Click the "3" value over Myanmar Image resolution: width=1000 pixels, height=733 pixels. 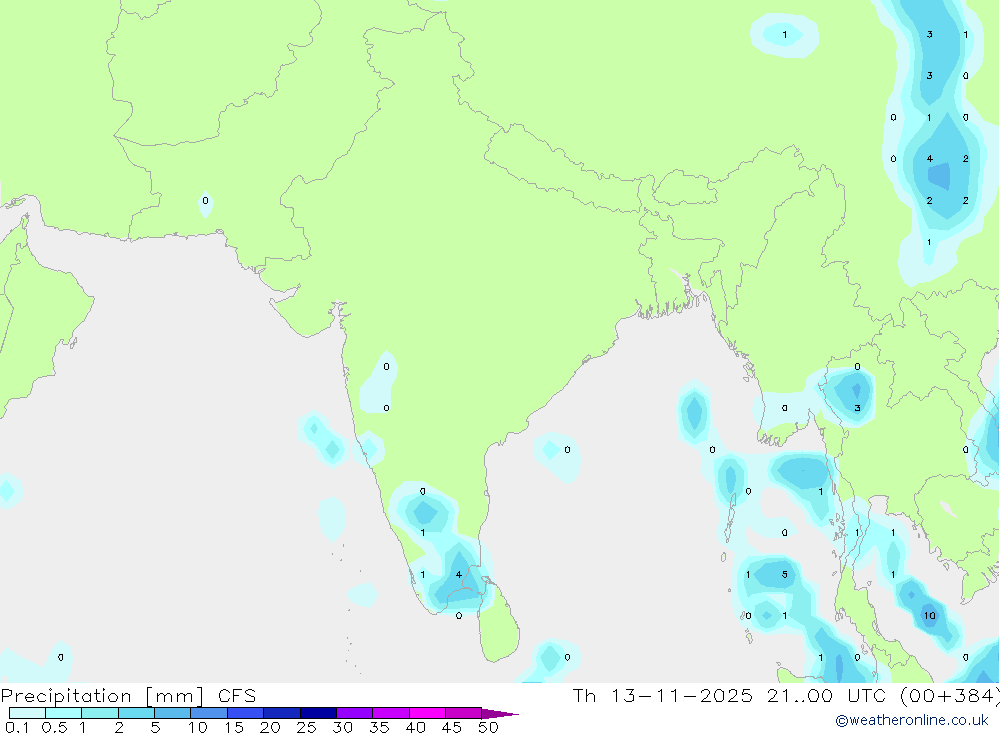coord(857,408)
